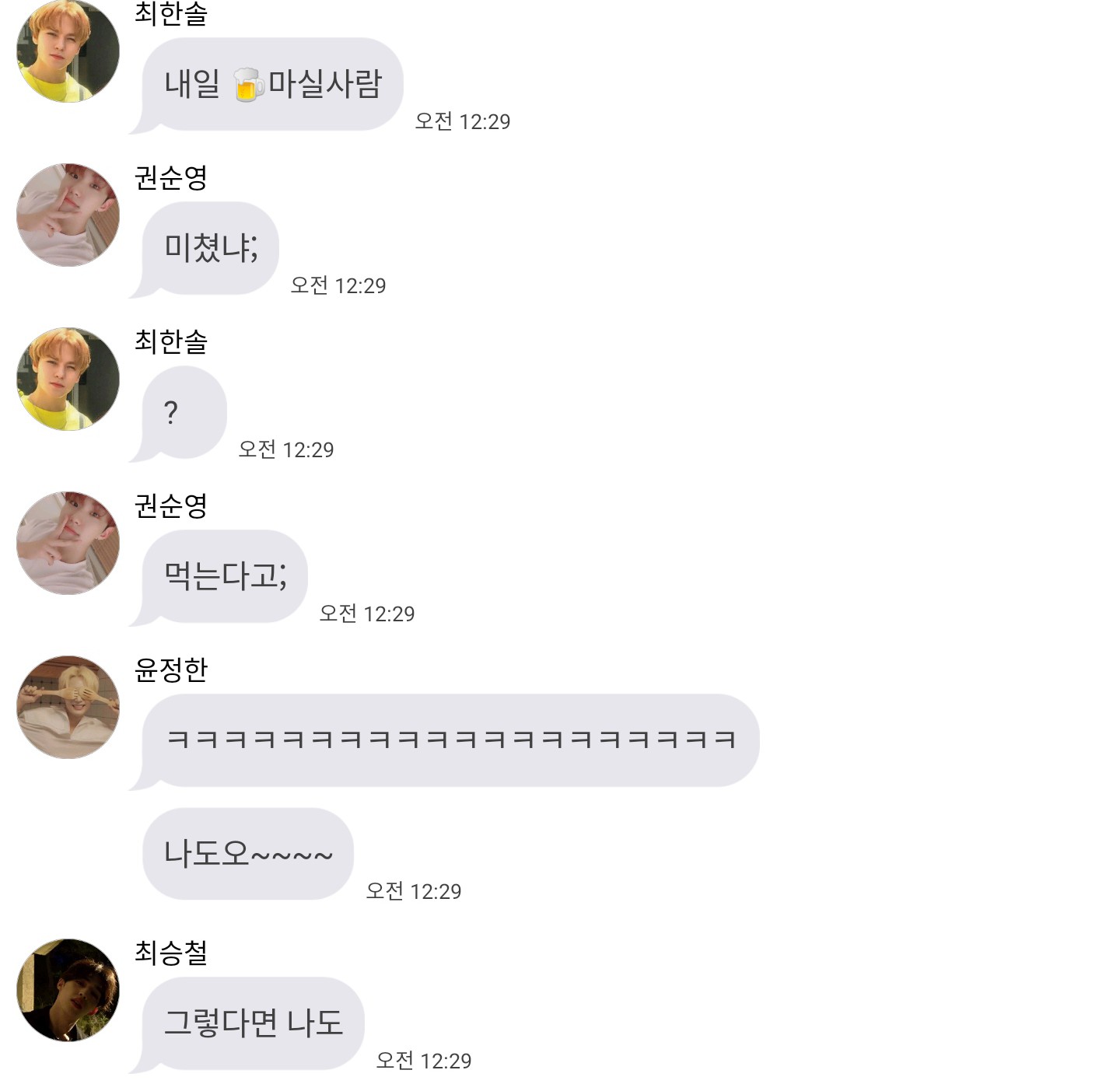This screenshot has width=1120, height=1091.
Task: Click the name 윤정한 above the message
Action: pos(171,670)
